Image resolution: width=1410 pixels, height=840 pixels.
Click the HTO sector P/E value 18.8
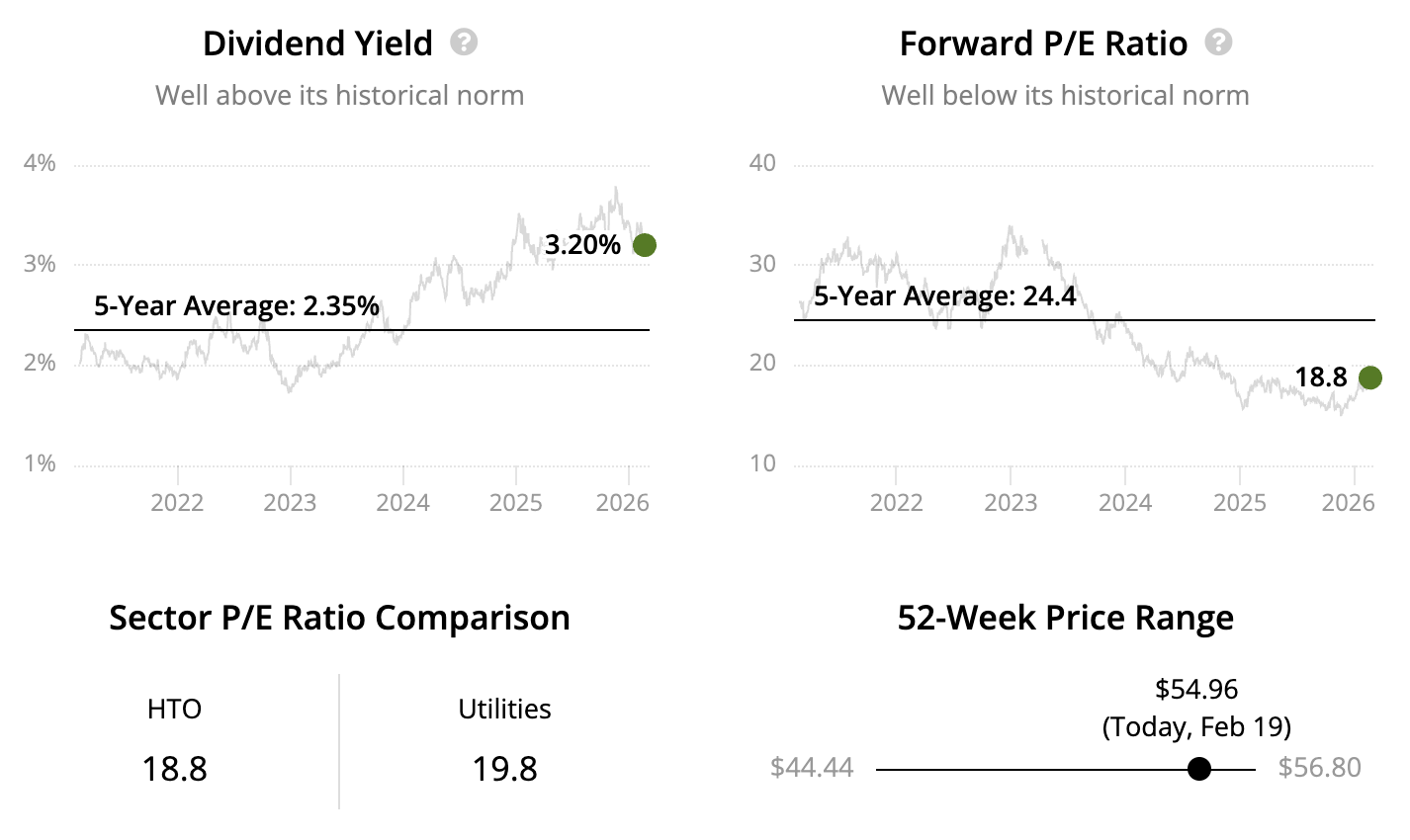[174, 769]
